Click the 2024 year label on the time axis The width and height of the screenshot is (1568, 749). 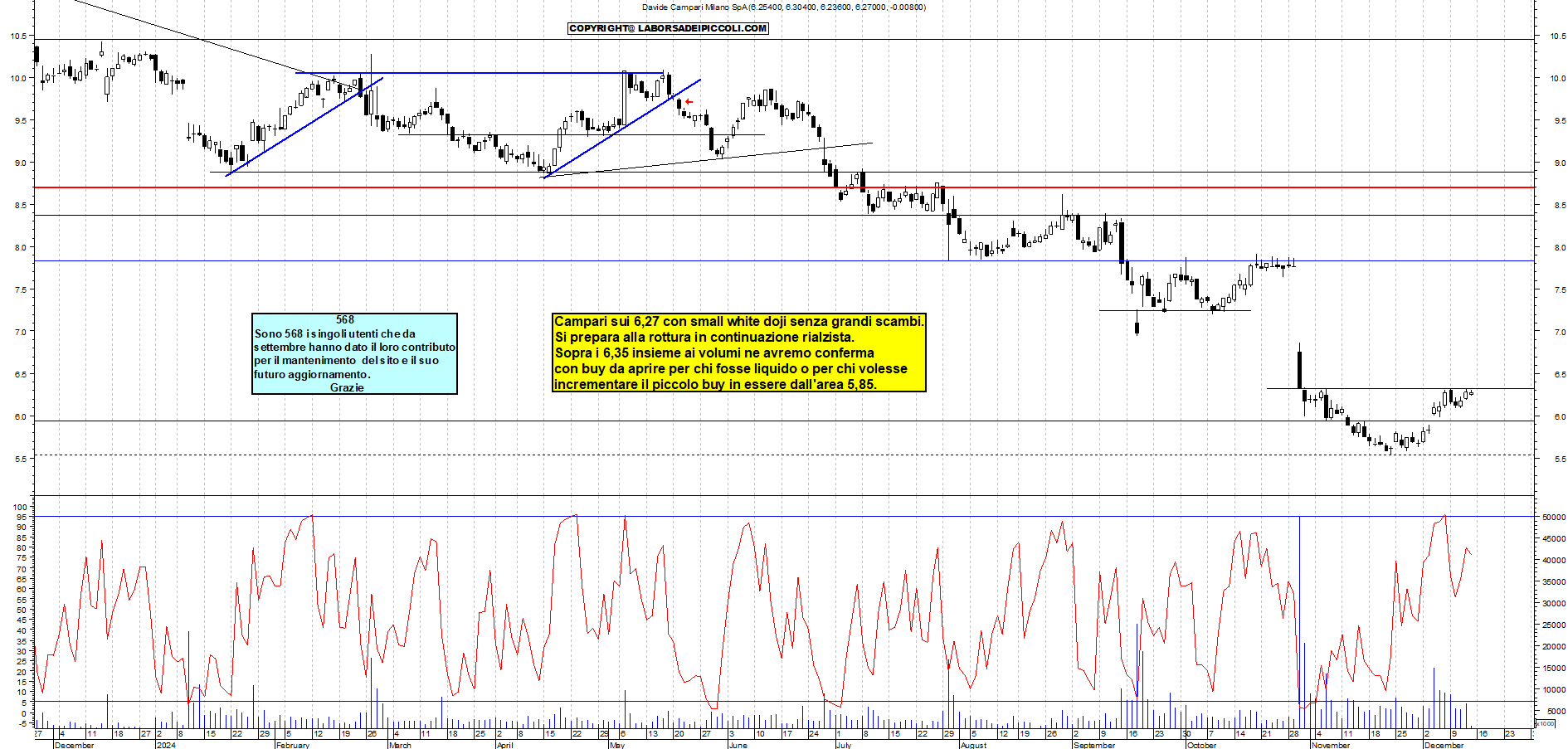(166, 745)
